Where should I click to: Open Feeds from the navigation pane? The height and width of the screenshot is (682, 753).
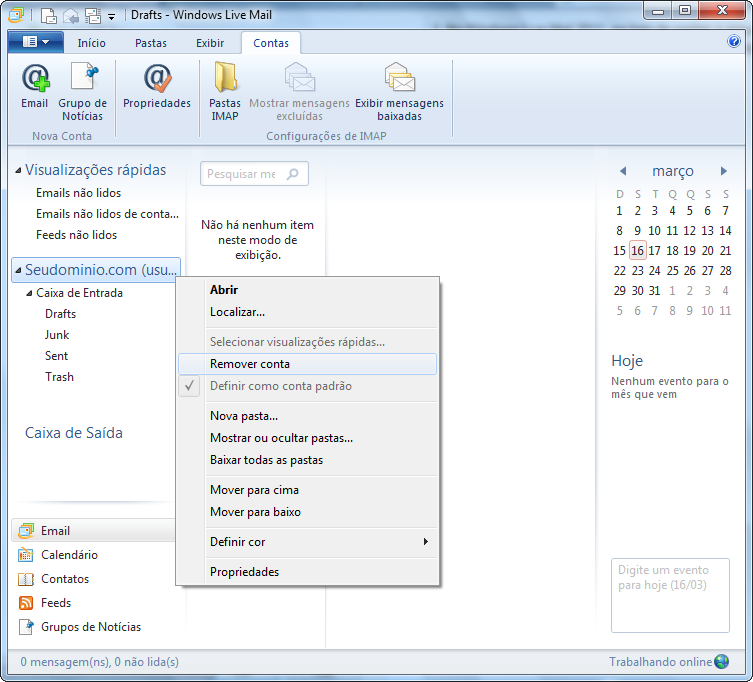tap(56, 603)
